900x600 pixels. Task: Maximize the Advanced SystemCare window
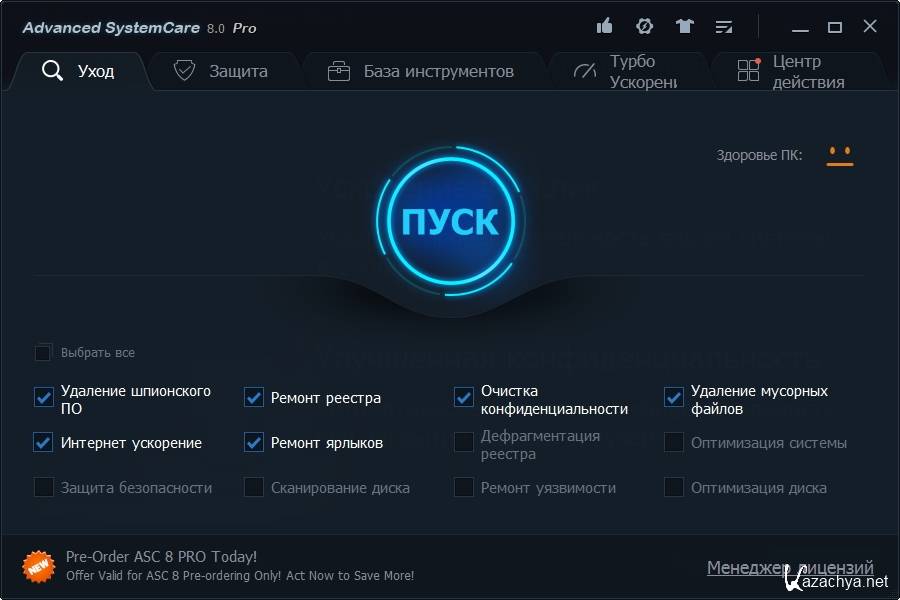[x=835, y=27]
